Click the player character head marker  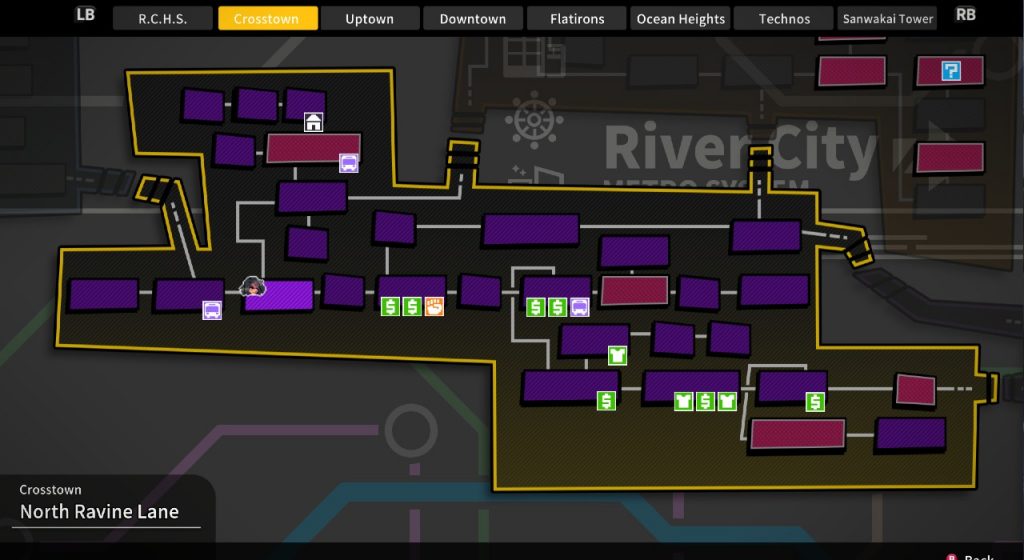(253, 287)
